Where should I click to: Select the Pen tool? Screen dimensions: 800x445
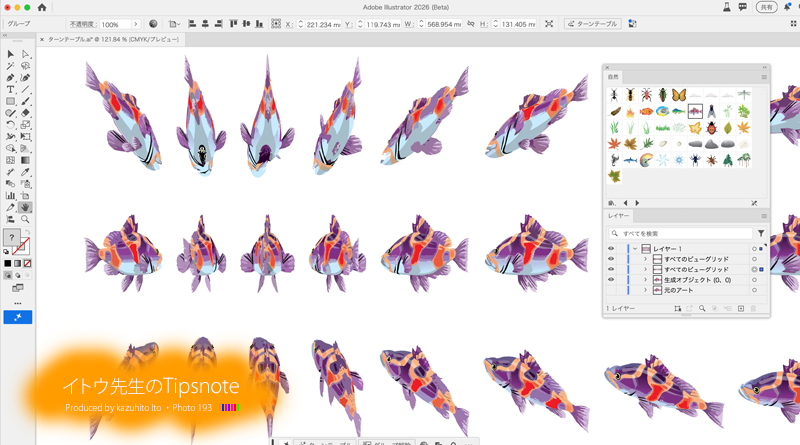(x=10, y=77)
